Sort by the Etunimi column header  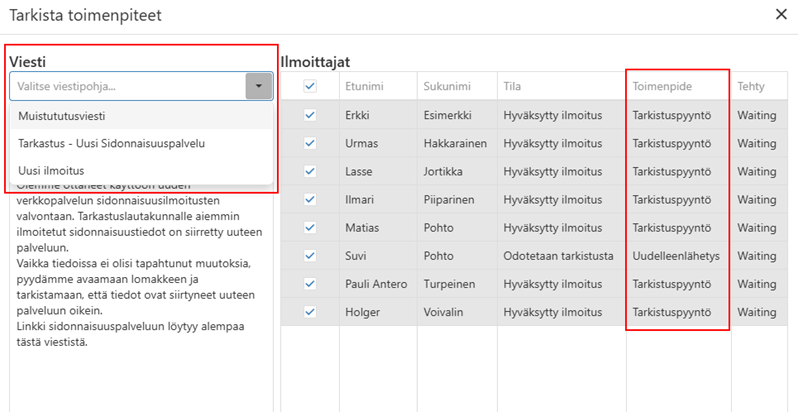pos(363,87)
